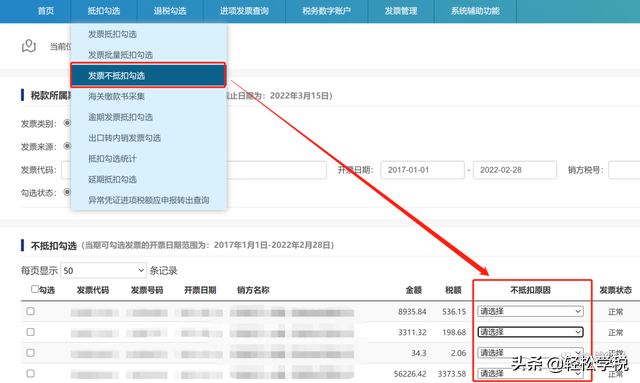This screenshot has width=640, height=383.
Task: Open 抵扣勾选统计 menu item
Action: tap(112, 158)
